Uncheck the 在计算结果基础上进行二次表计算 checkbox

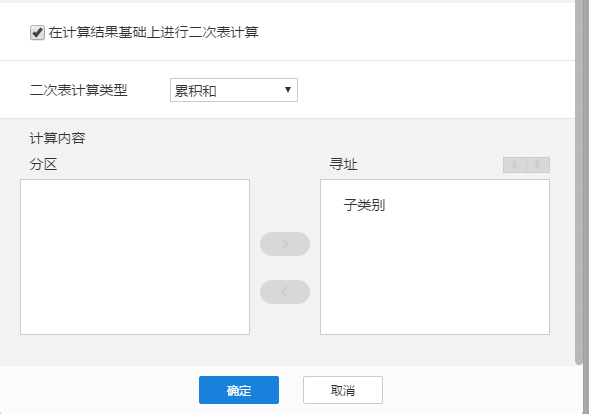(37, 33)
